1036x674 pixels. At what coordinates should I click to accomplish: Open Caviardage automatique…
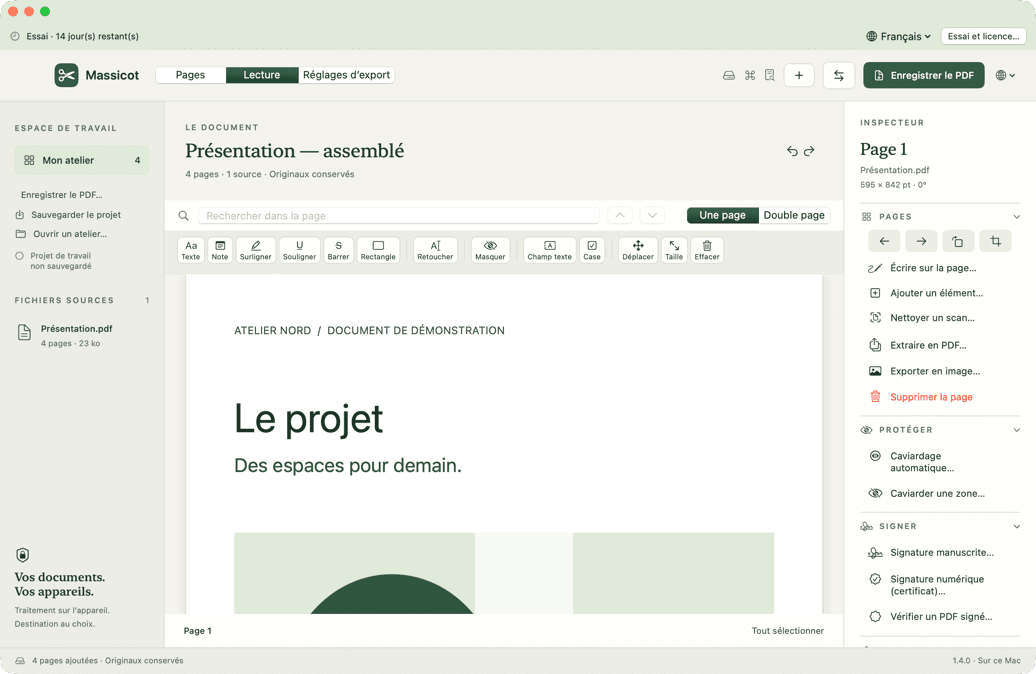tap(912, 462)
